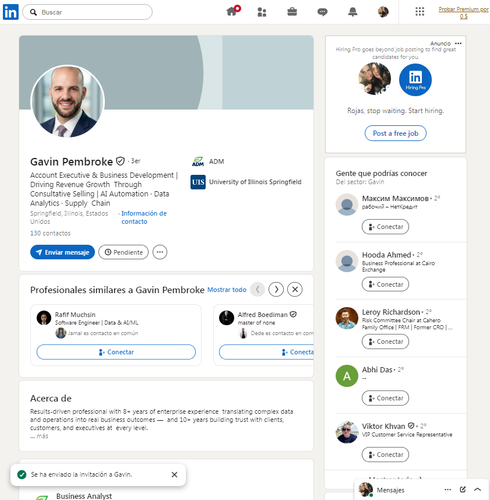Expand the Mensajes panel chevron

477,489
